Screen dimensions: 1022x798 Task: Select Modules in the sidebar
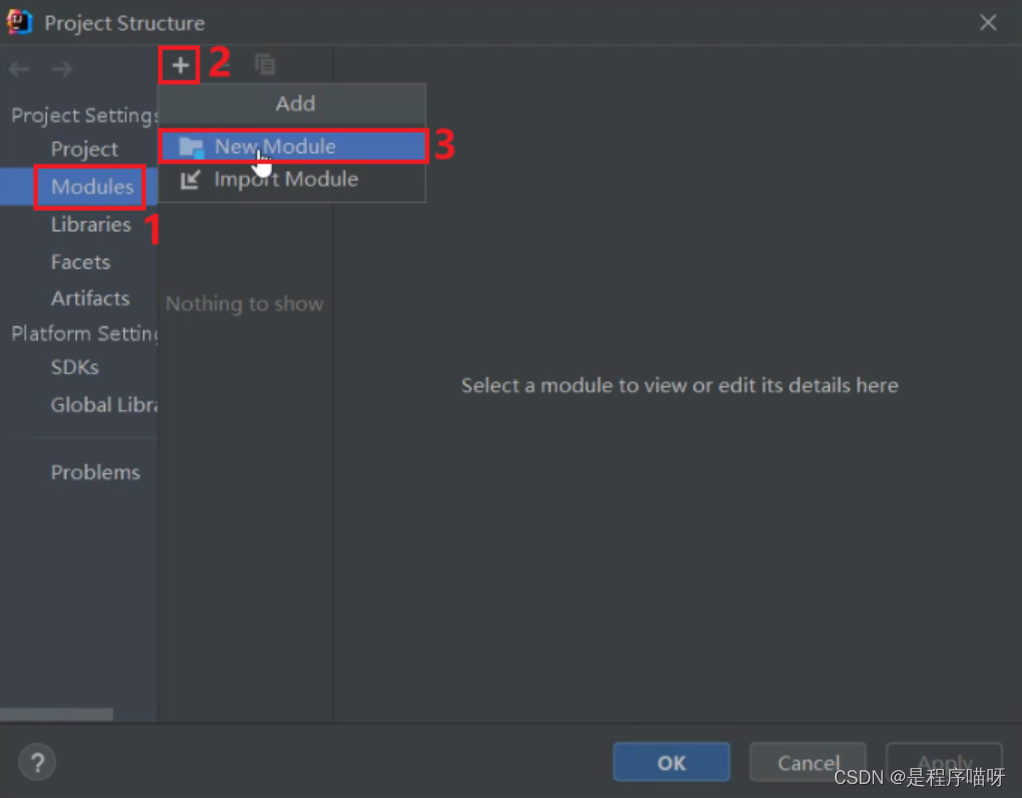click(92, 187)
